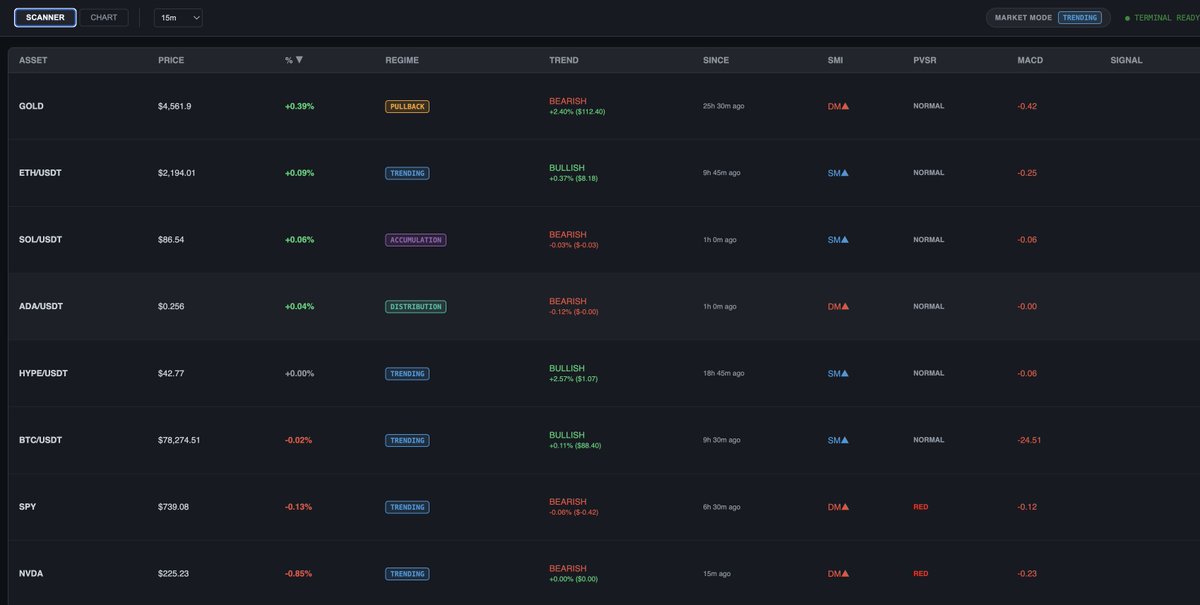
Task: Click the NVDA price $225.23
Action: [x=174, y=574]
